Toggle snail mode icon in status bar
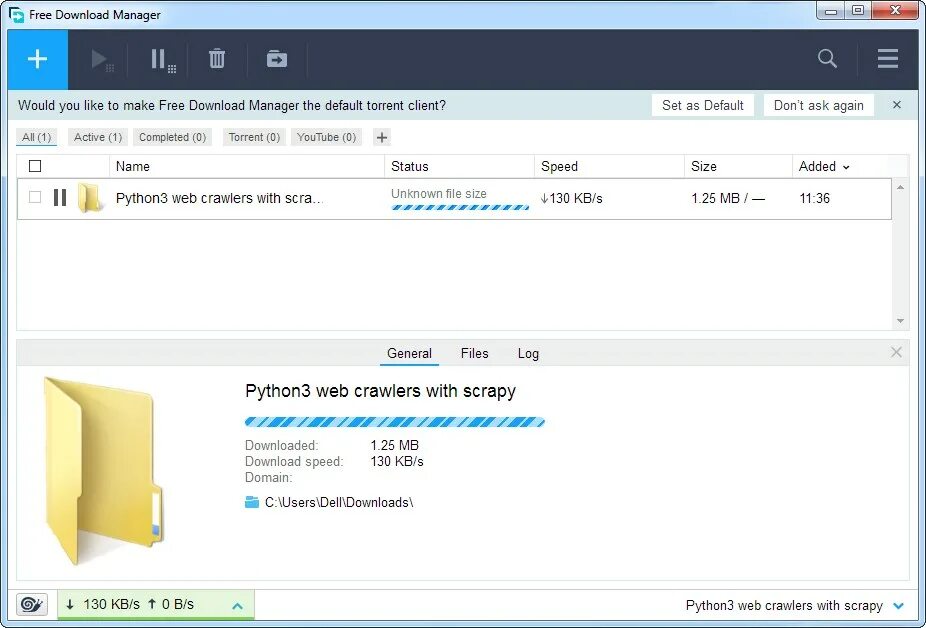Viewport: 926px width, 628px height. click(31, 604)
